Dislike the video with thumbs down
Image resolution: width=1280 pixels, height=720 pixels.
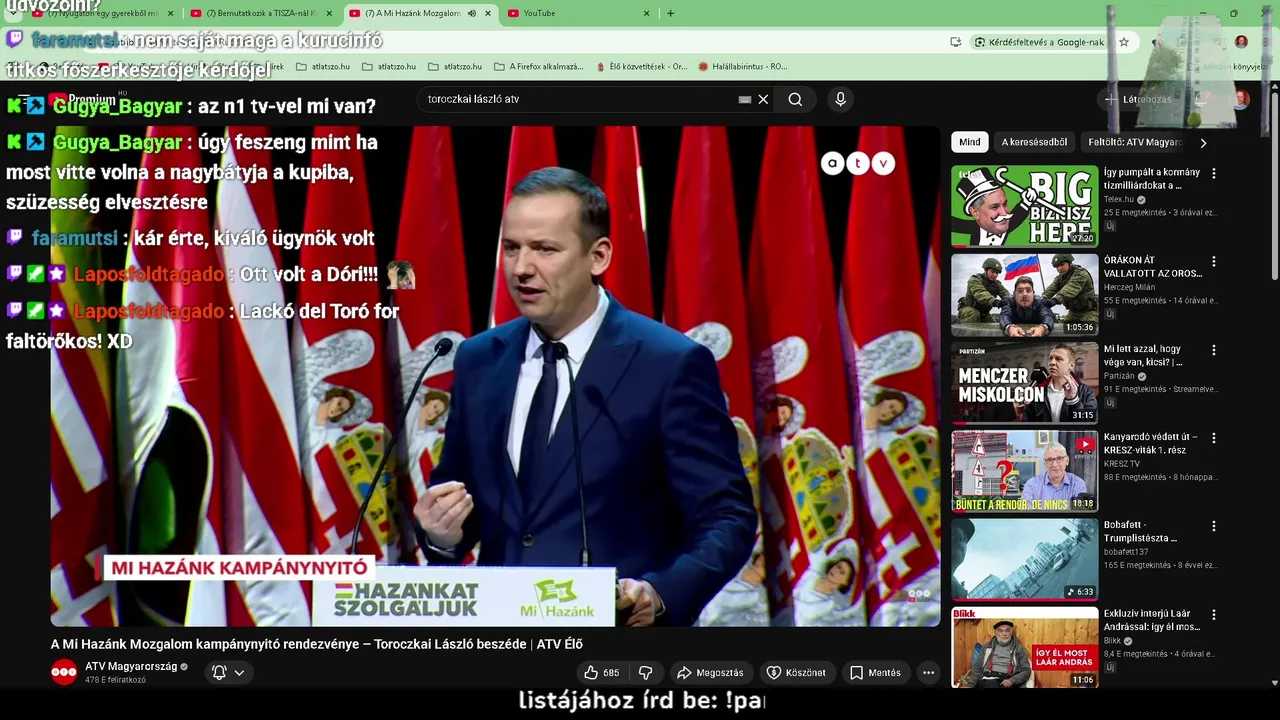coord(646,673)
